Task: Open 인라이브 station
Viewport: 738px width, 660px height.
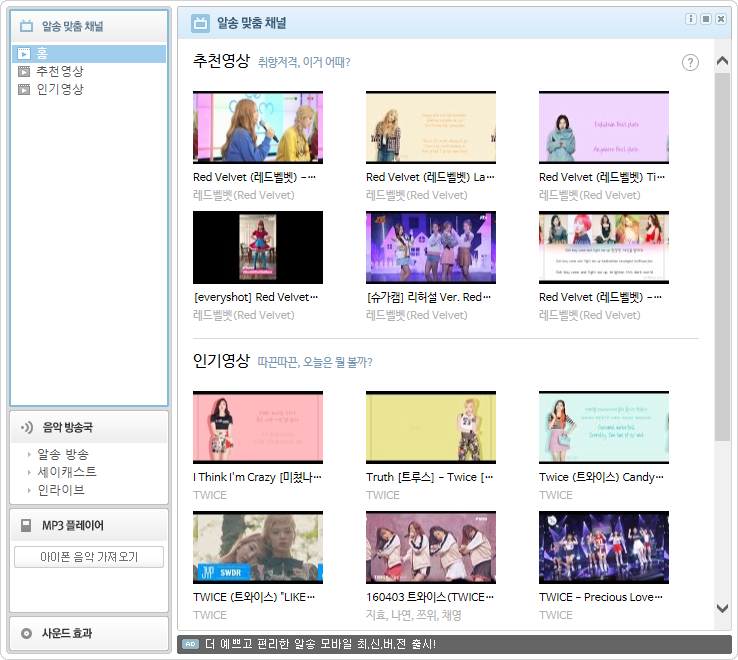Action: (x=61, y=490)
